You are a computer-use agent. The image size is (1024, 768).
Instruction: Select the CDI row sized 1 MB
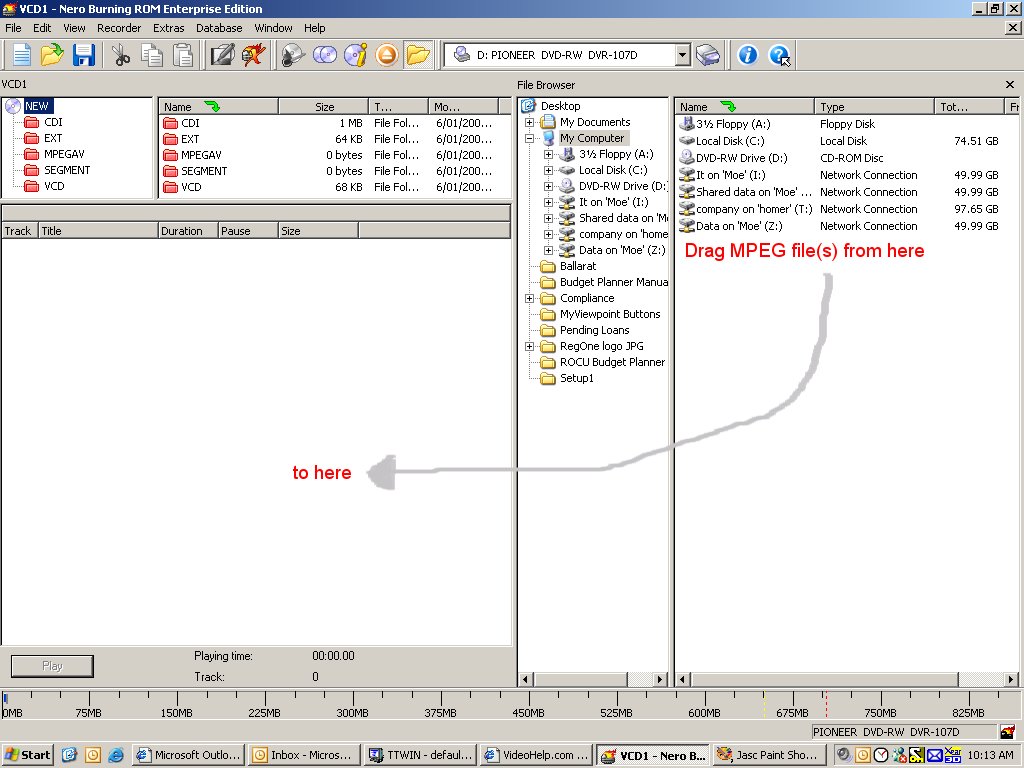[x=335, y=123]
